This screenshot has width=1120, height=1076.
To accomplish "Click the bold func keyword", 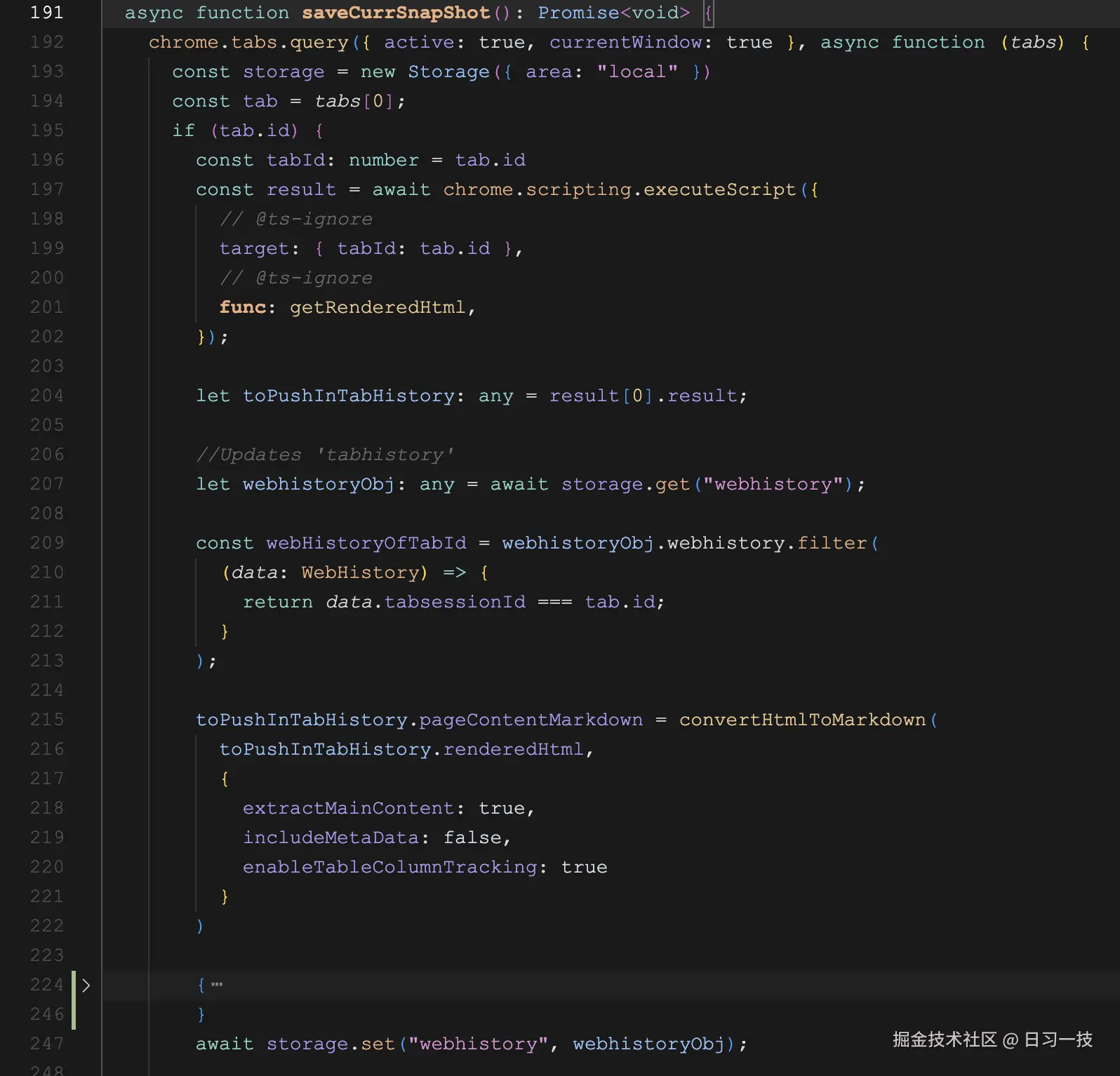I will pos(243,307).
